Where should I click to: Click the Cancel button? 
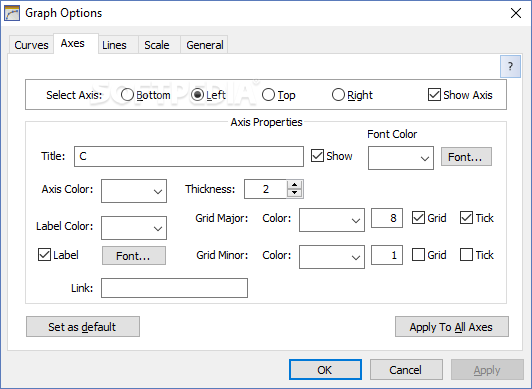(x=406, y=370)
